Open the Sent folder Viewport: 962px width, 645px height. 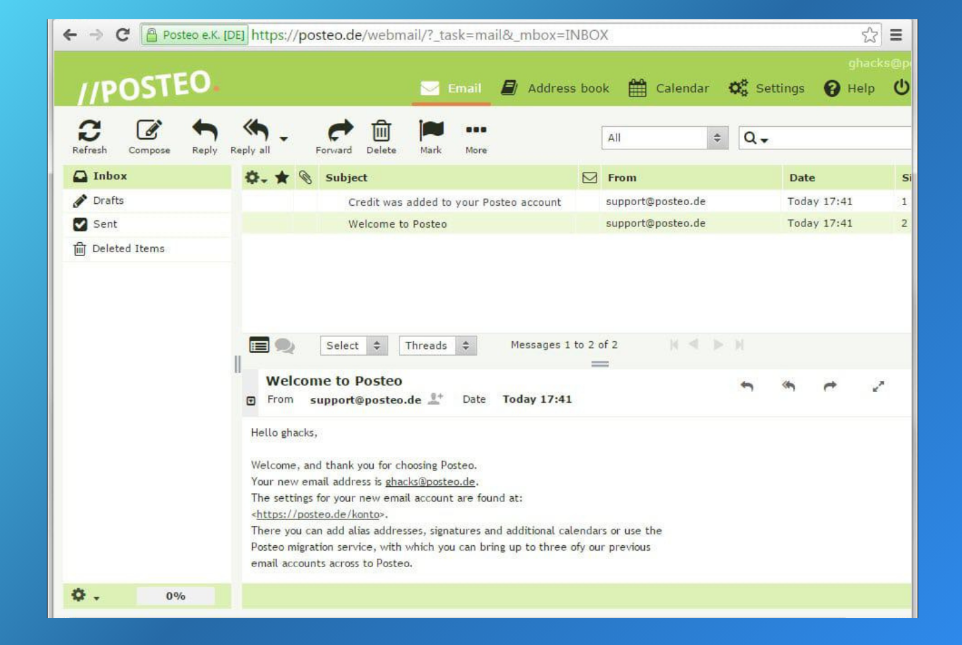(x=147, y=224)
